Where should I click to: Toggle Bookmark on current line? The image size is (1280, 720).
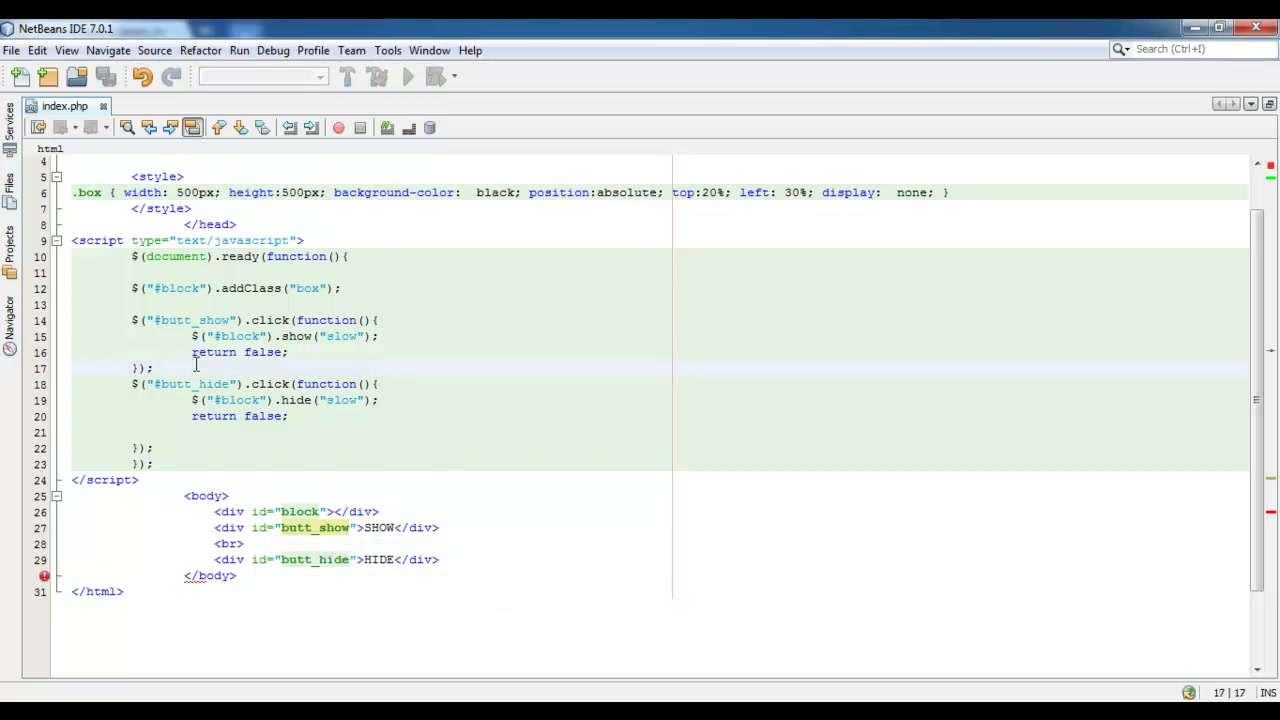[263, 128]
